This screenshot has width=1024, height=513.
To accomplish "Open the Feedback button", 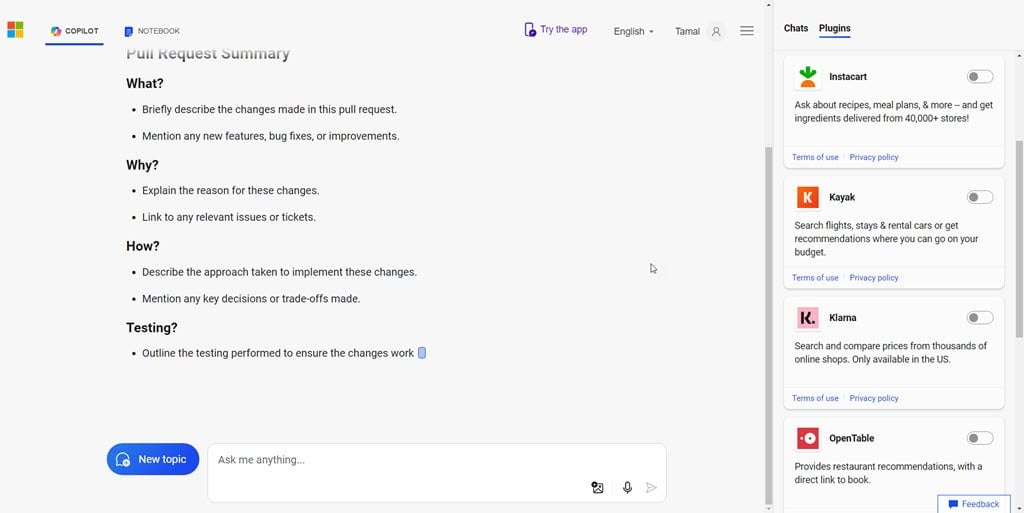I will tap(974, 504).
